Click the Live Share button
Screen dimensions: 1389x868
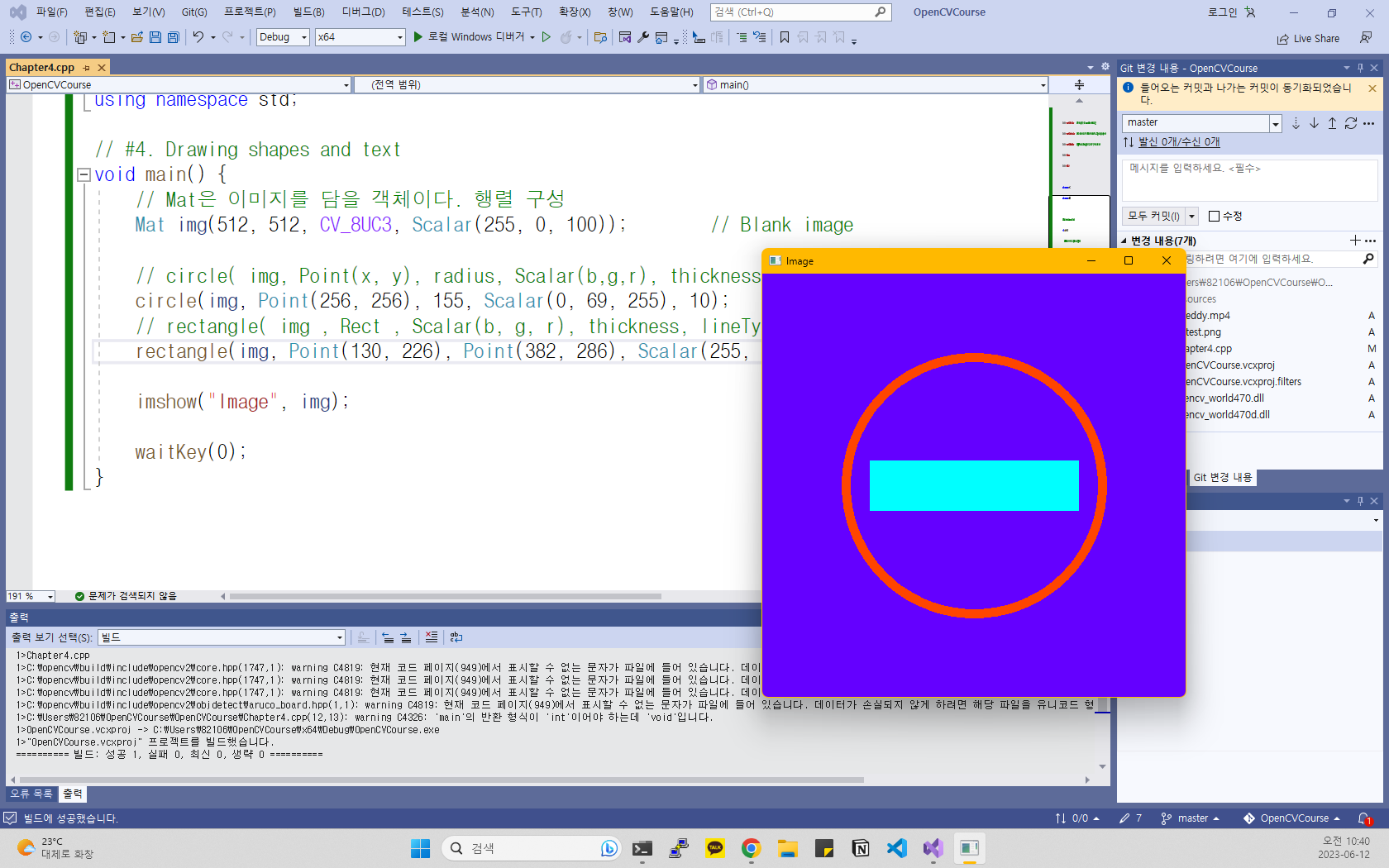click(x=1308, y=39)
